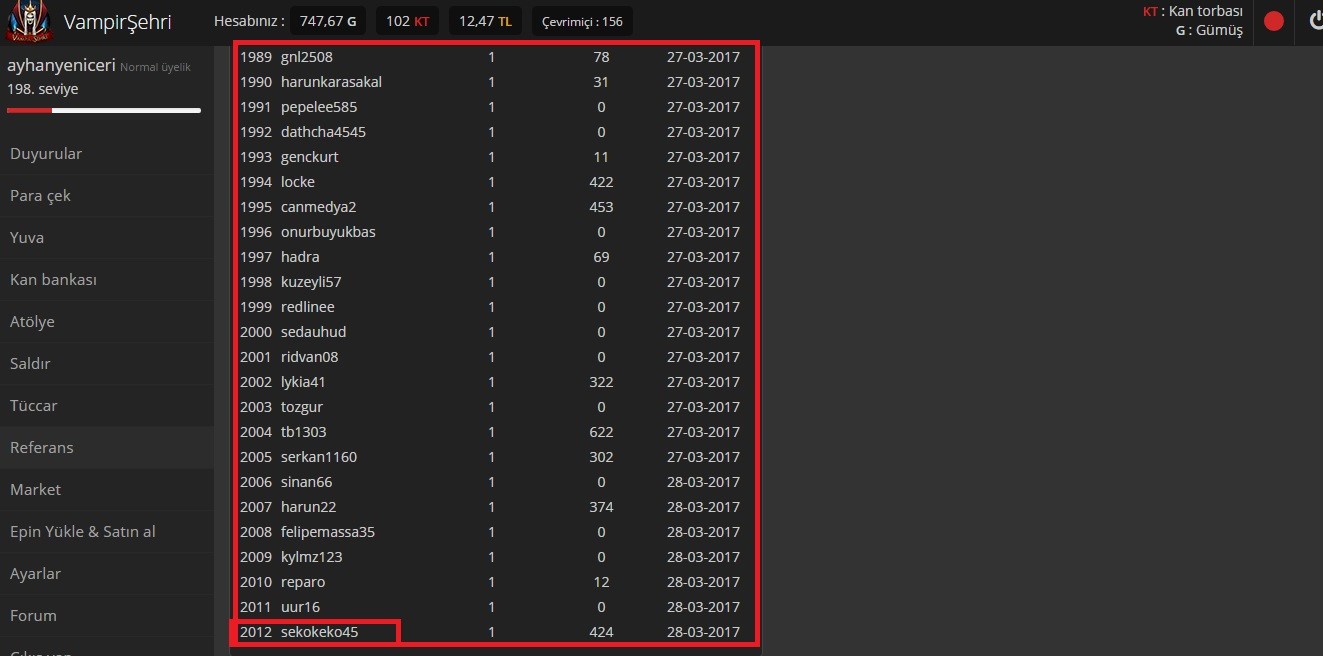Click username kylmz123
This screenshot has height=656, width=1323.
[312, 557]
